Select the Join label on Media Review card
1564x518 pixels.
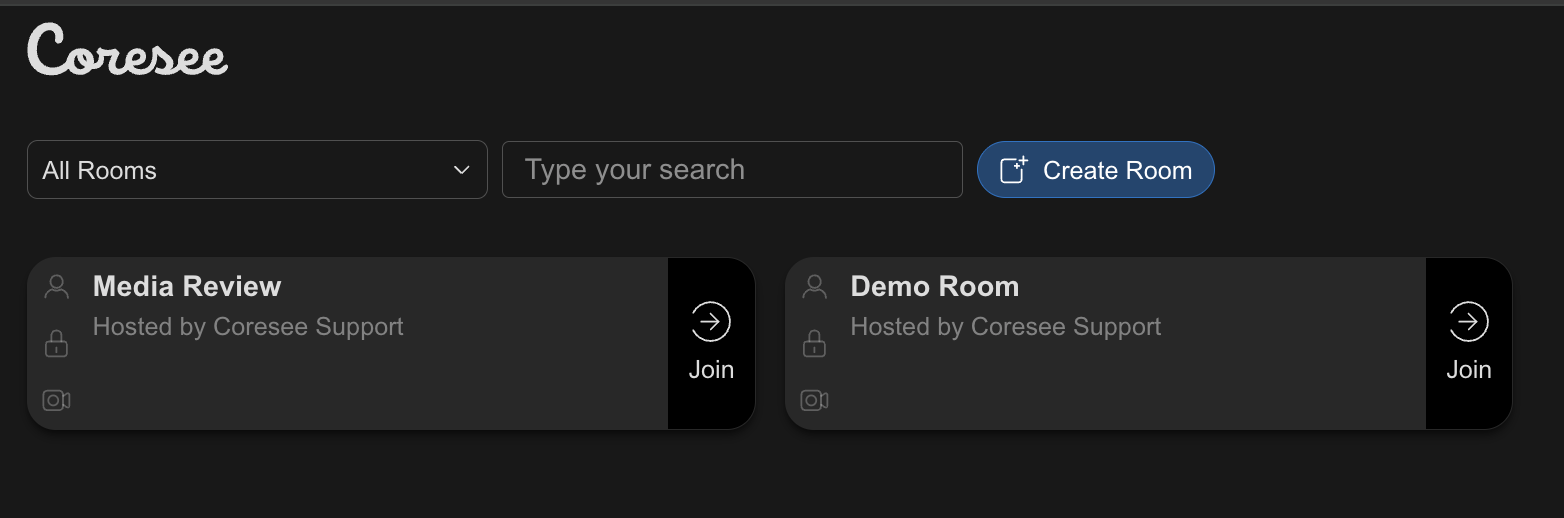711,370
